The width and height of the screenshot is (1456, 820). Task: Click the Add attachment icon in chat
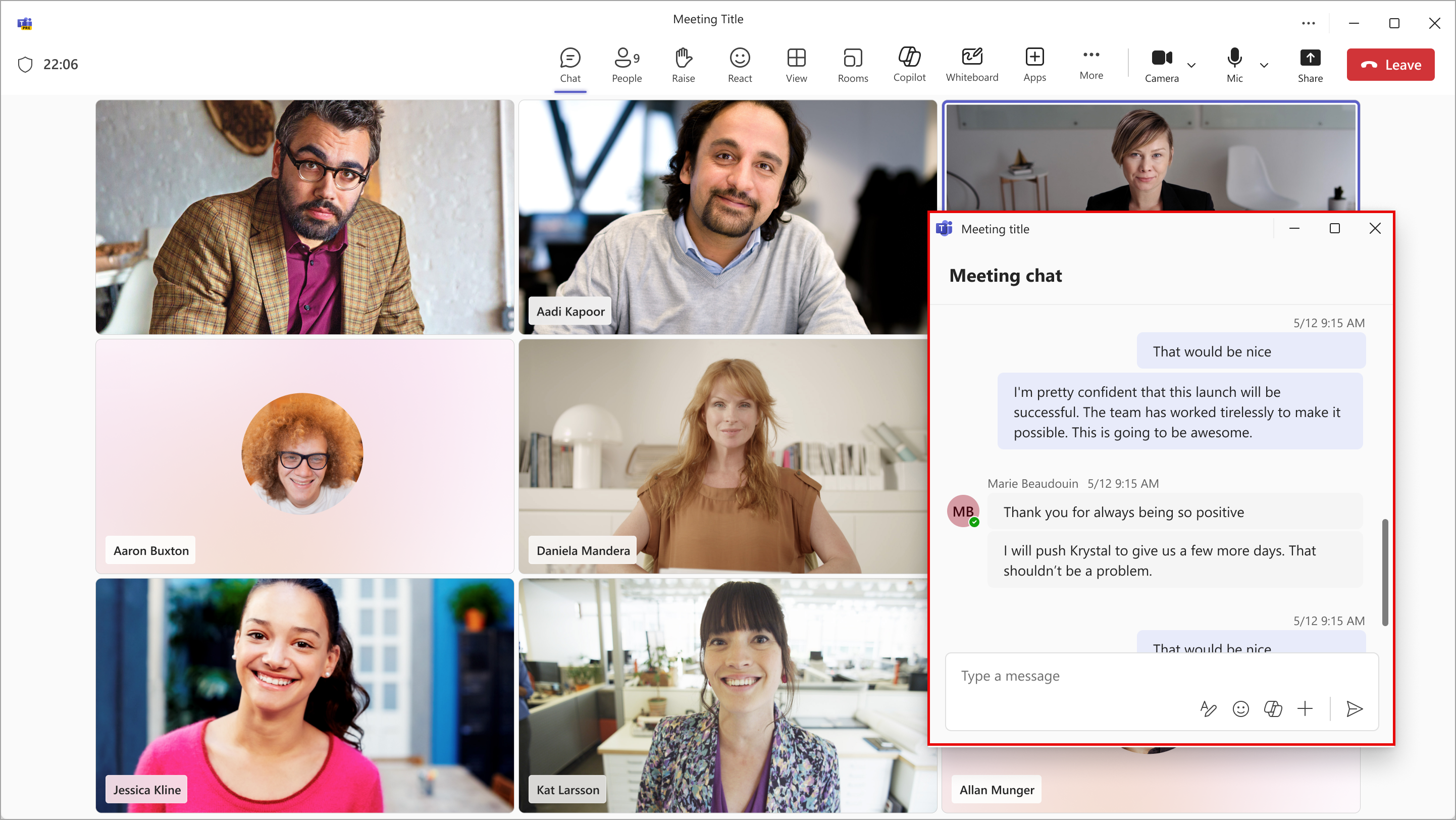coord(1305,709)
